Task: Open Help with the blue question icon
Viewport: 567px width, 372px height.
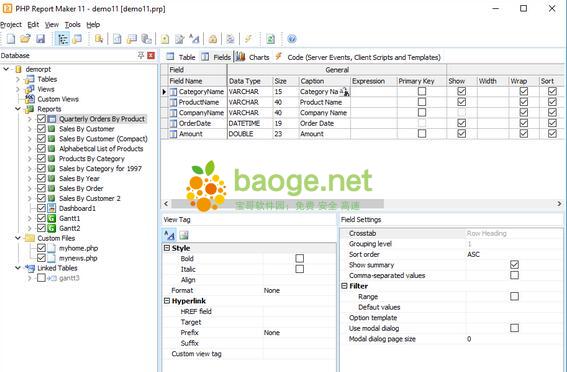Action: click(292, 39)
